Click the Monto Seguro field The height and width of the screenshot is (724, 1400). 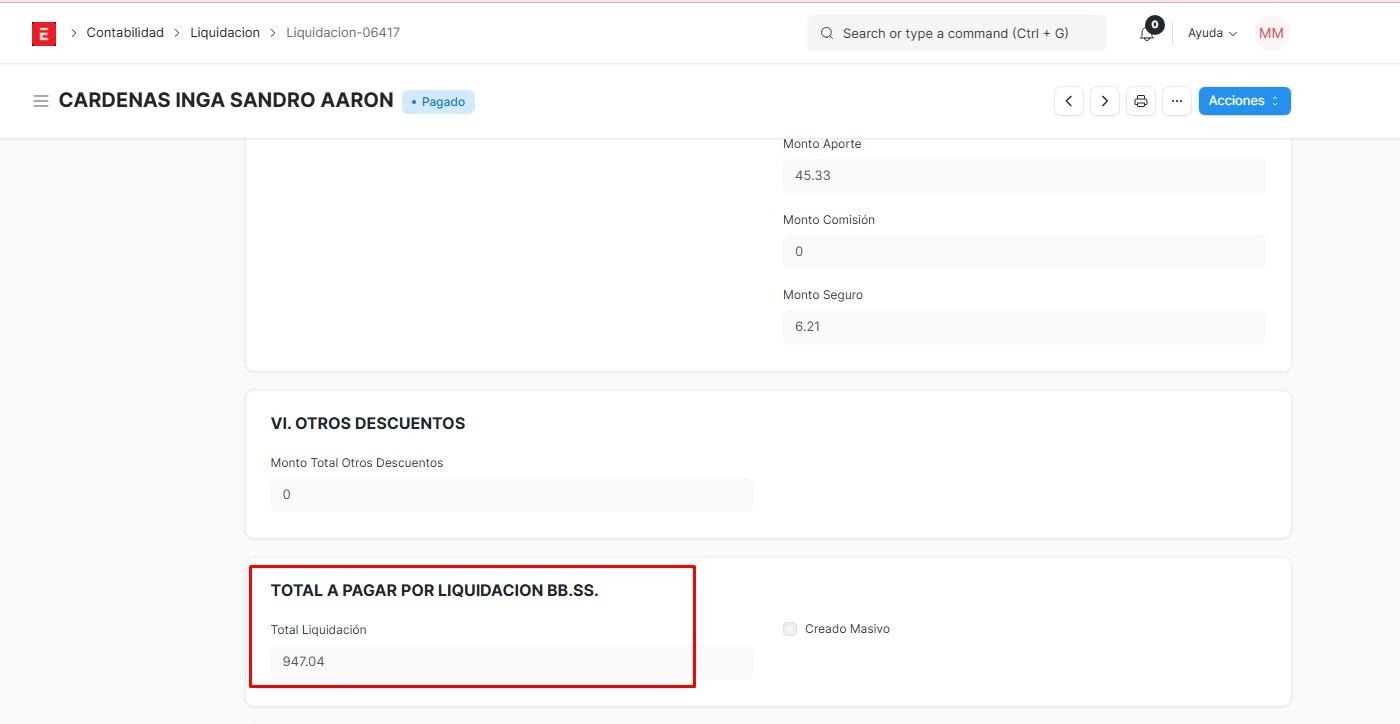pyautogui.click(x=1023, y=327)
